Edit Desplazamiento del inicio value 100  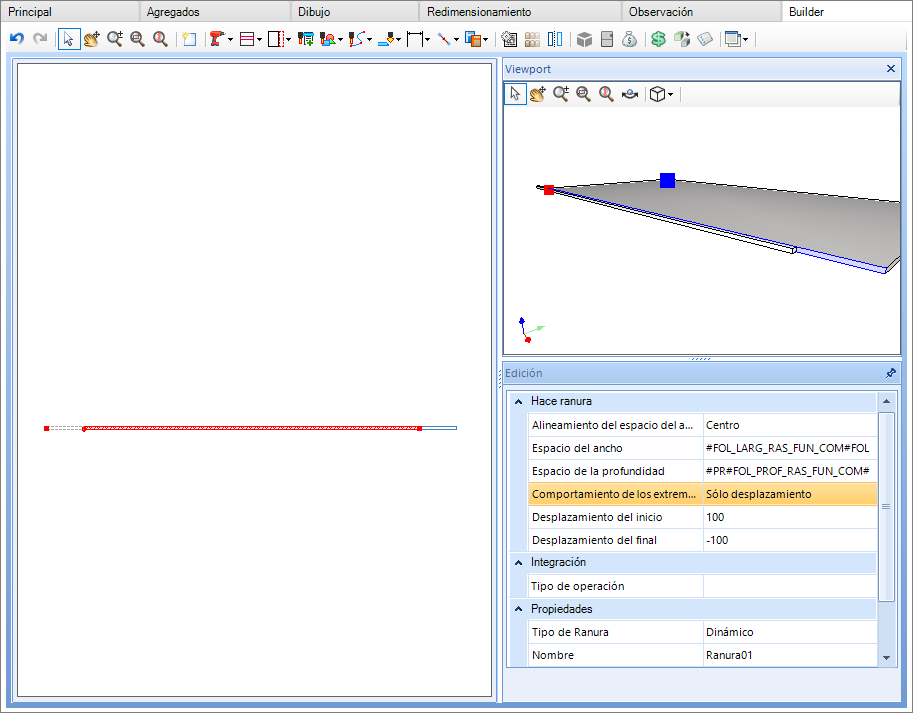(790, 517)
